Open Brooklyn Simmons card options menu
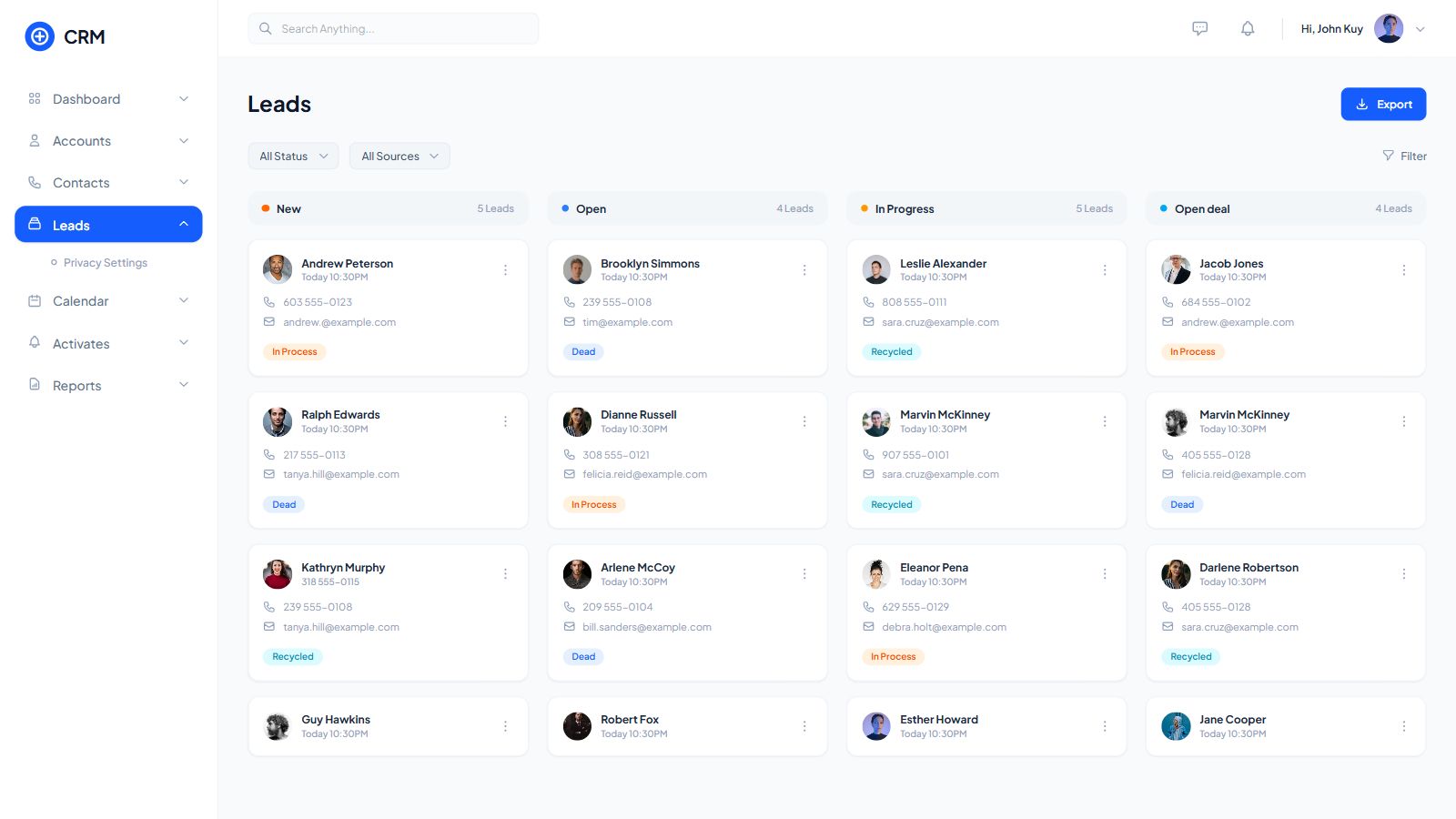This screenshot has height=819, width=1456. 804,270
